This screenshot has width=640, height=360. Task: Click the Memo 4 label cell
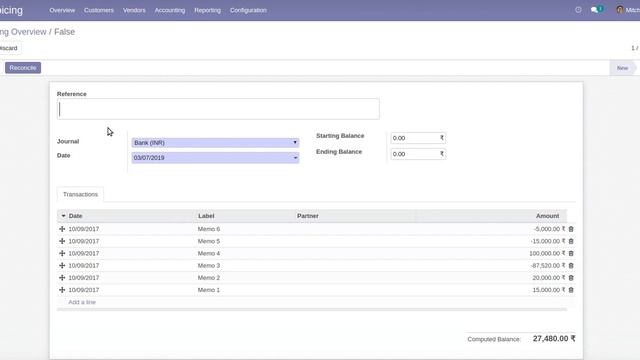209,253
